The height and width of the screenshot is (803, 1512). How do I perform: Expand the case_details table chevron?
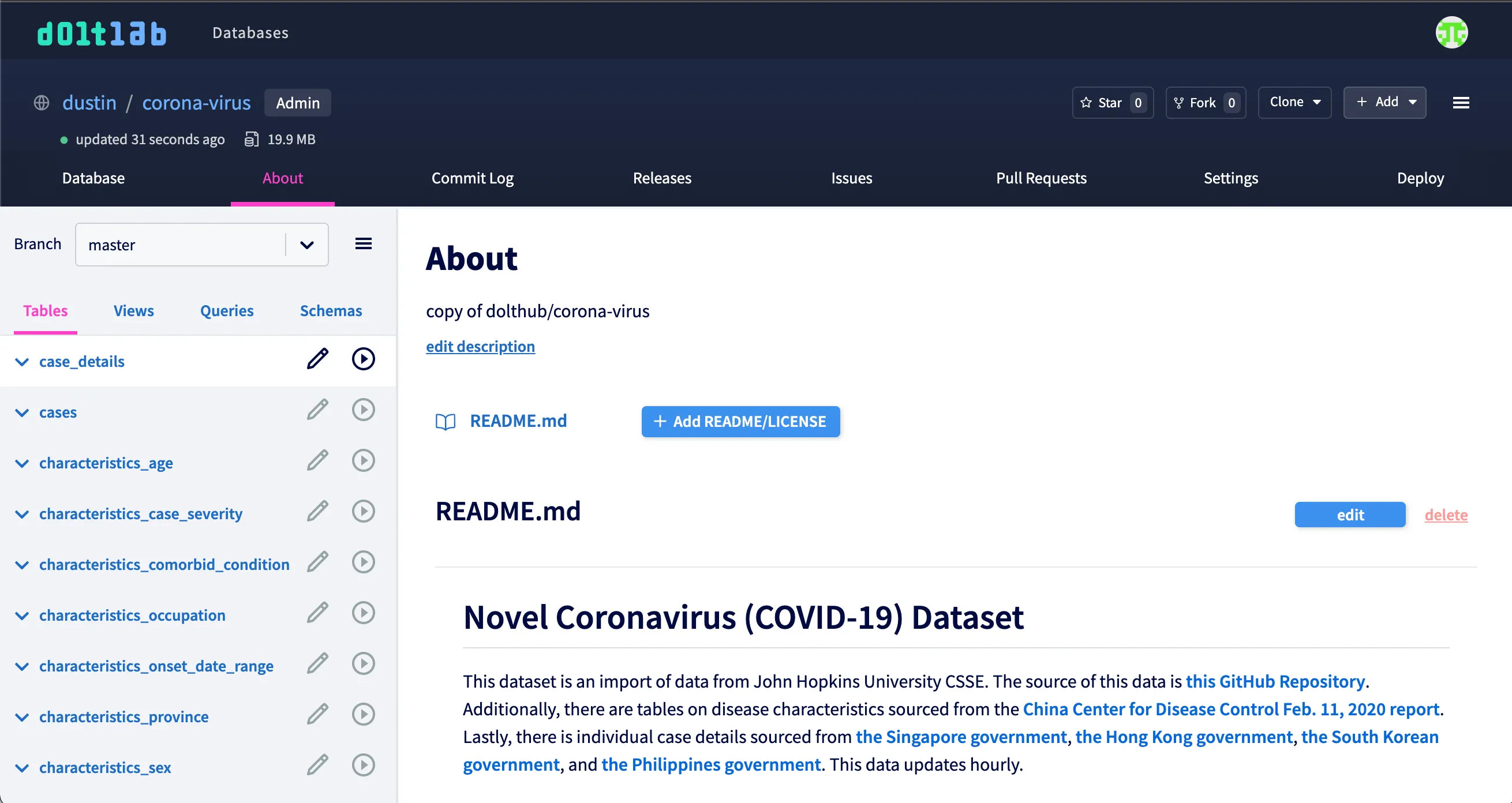(23, 361)
